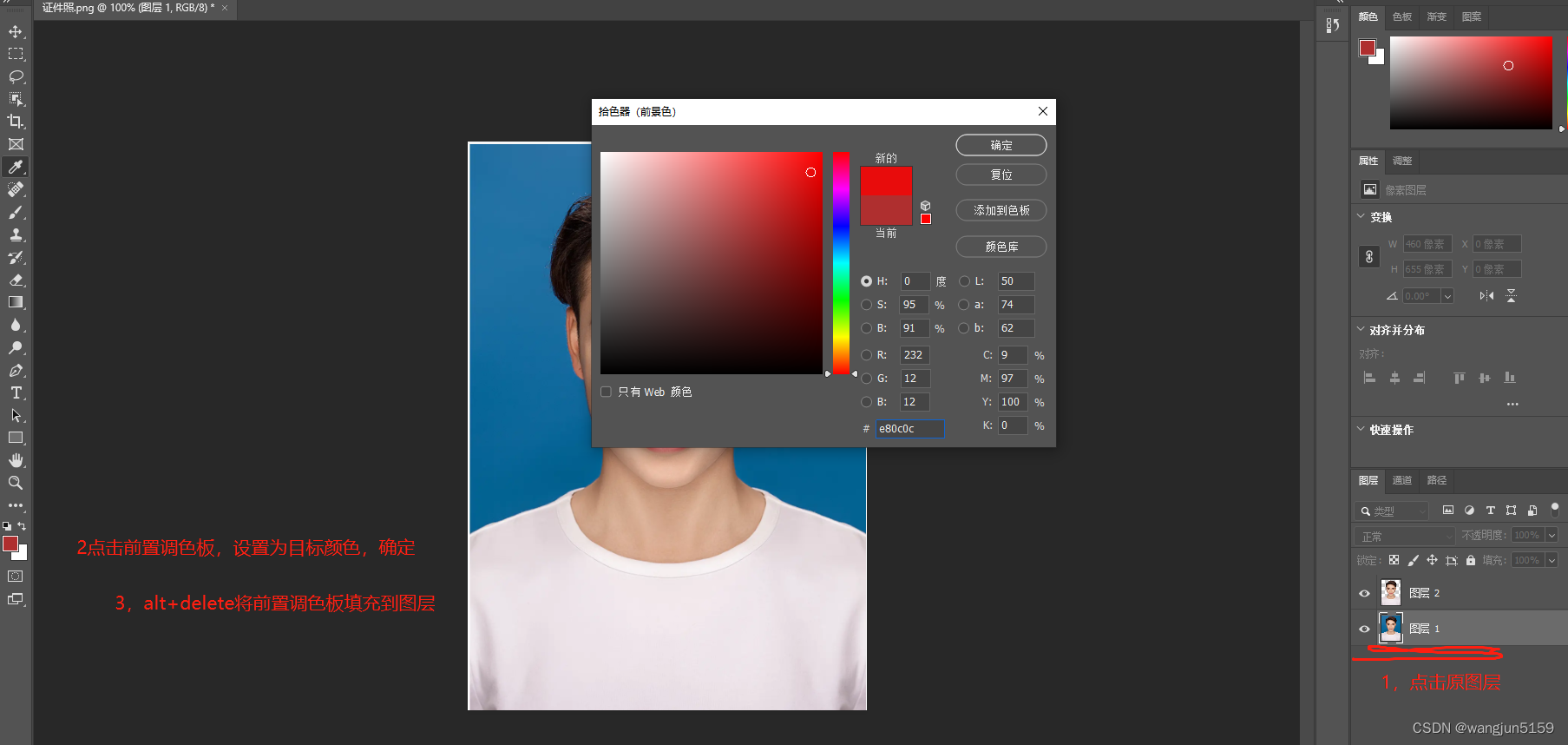Select the Spot Healing Brush tool
1568x745 pixels.
coord(16,189)
